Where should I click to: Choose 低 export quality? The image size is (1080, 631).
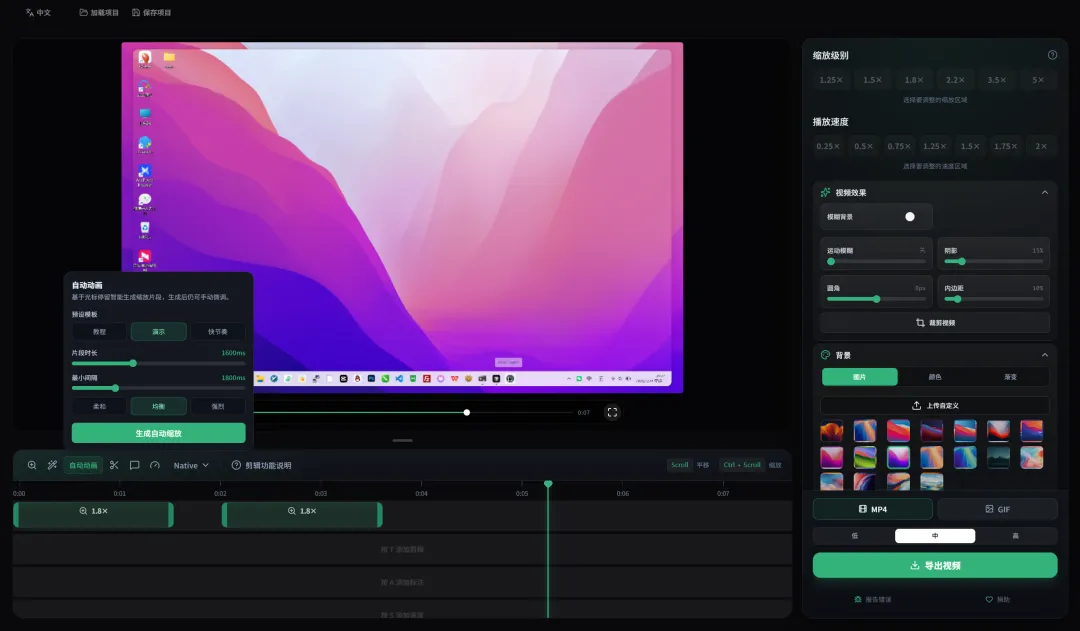854,536
